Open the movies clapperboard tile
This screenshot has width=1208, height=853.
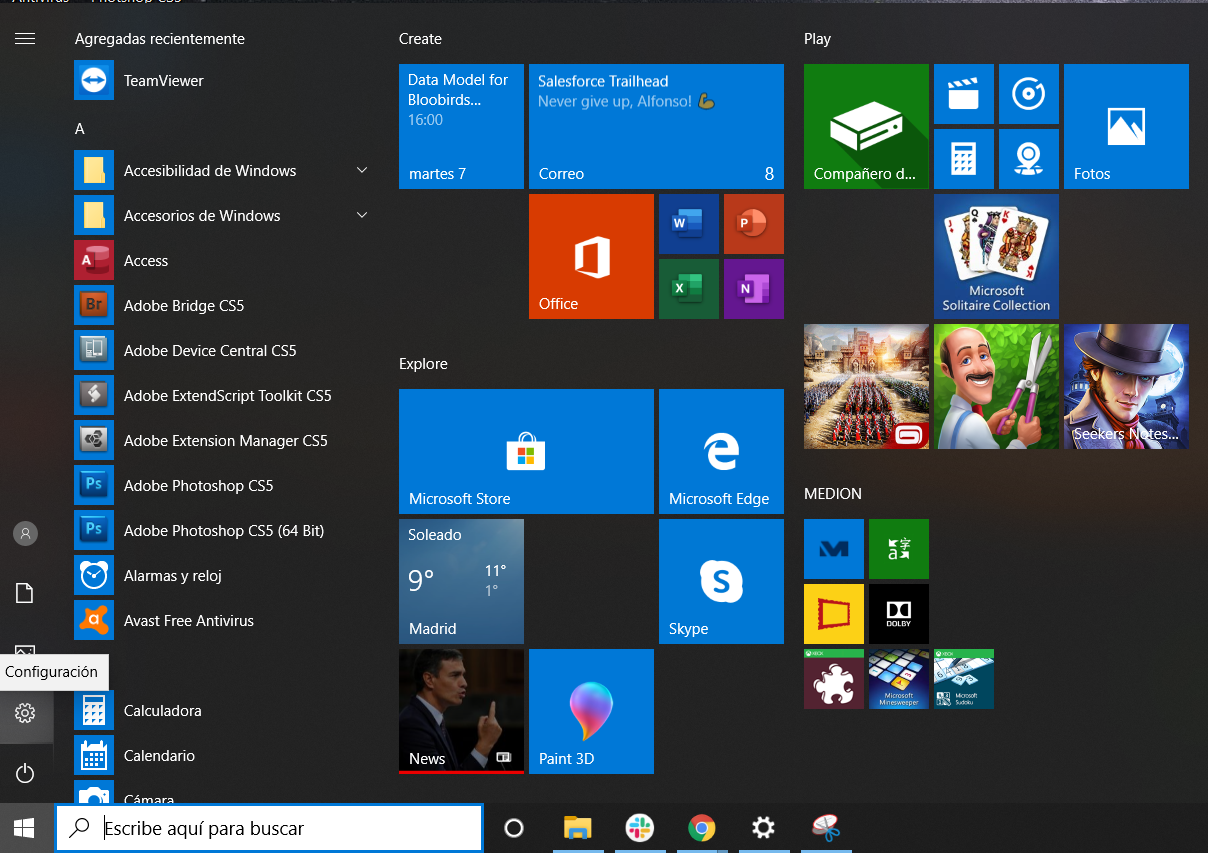[964, 94]
